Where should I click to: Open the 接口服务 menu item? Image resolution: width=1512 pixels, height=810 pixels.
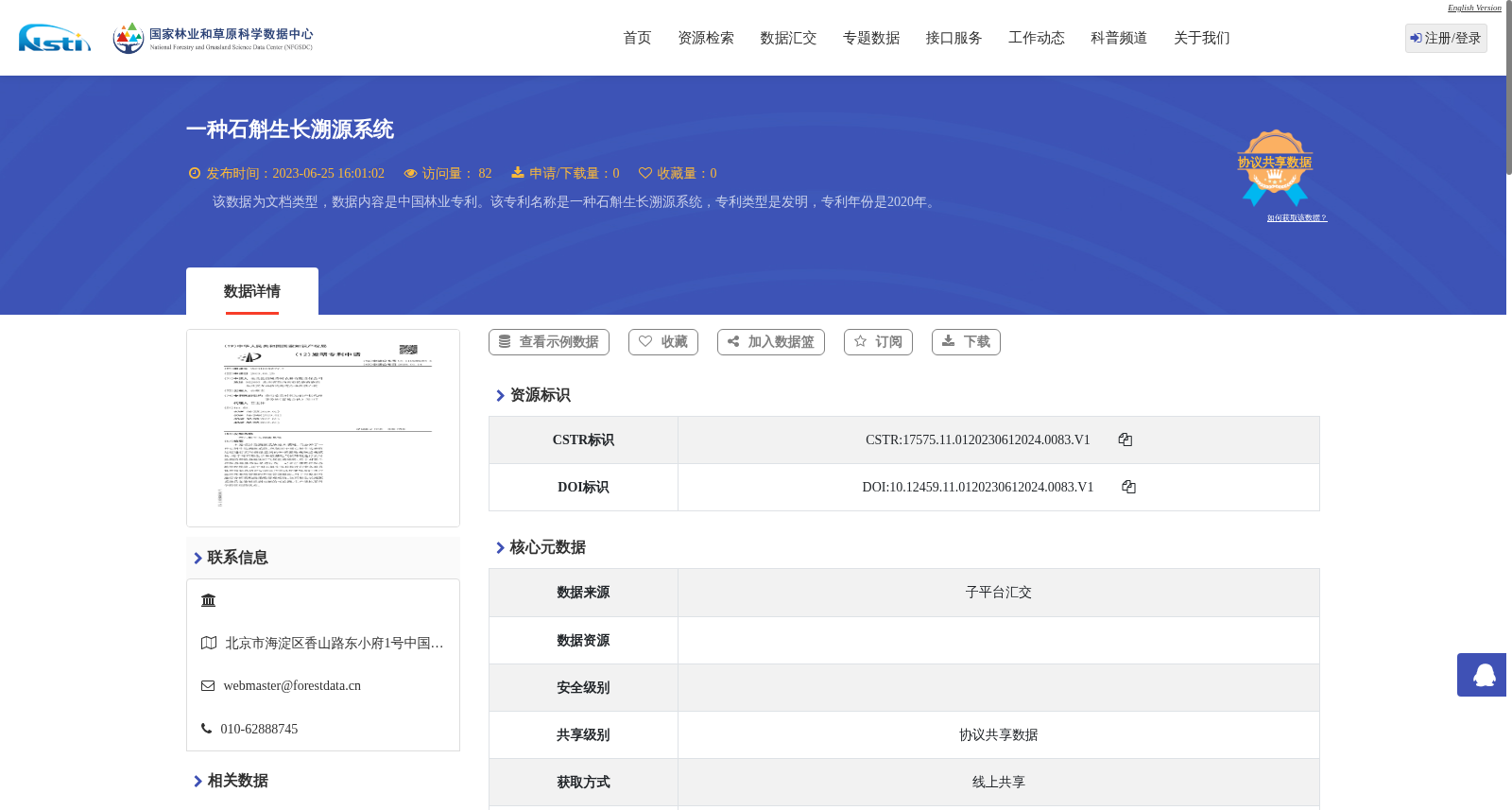[954, 38]
